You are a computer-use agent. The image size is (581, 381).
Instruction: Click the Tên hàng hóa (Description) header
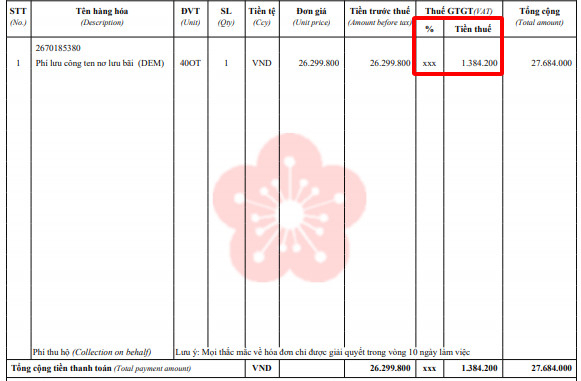point(102,17)
